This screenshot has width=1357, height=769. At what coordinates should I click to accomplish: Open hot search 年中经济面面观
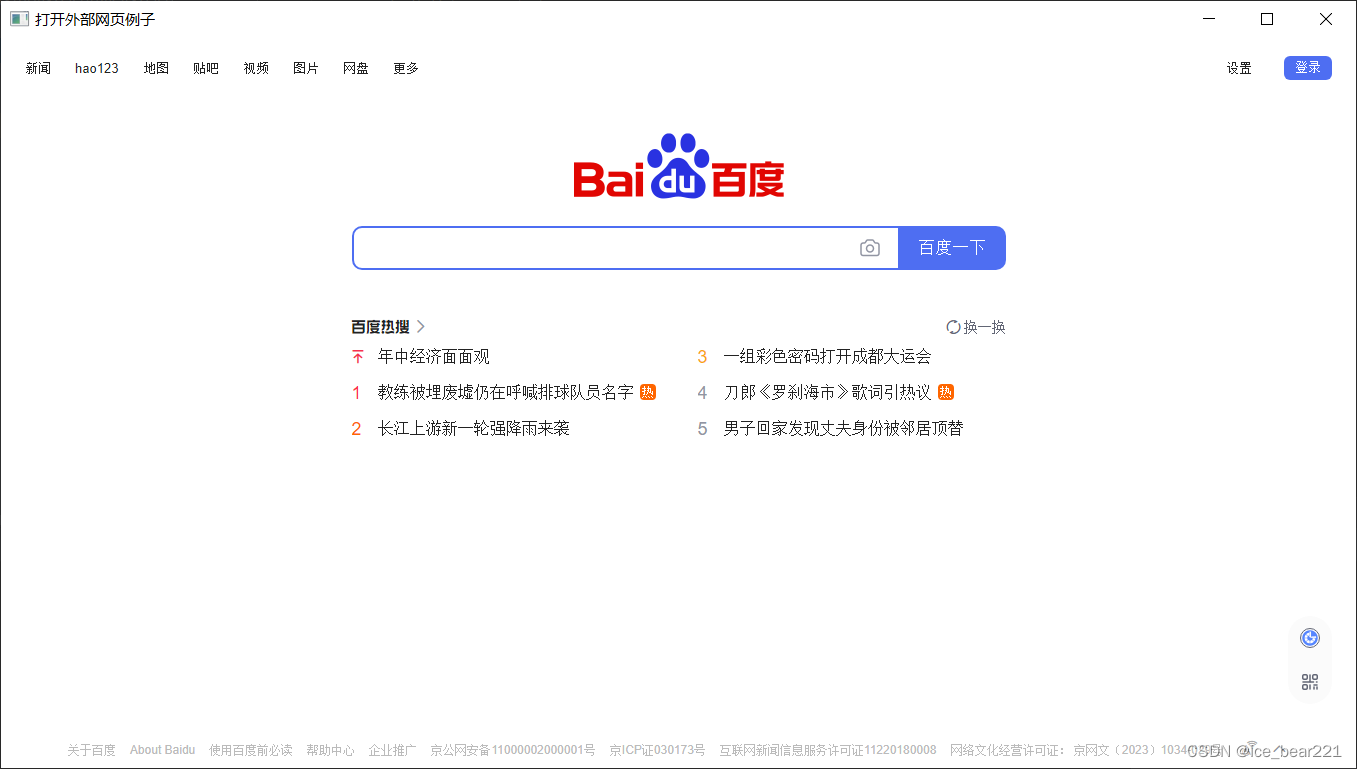click(434, 357)
